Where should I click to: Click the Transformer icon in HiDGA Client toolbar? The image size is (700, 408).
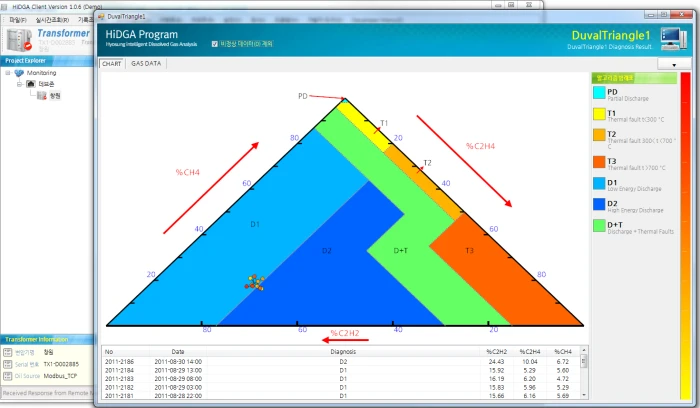(19, 40)
